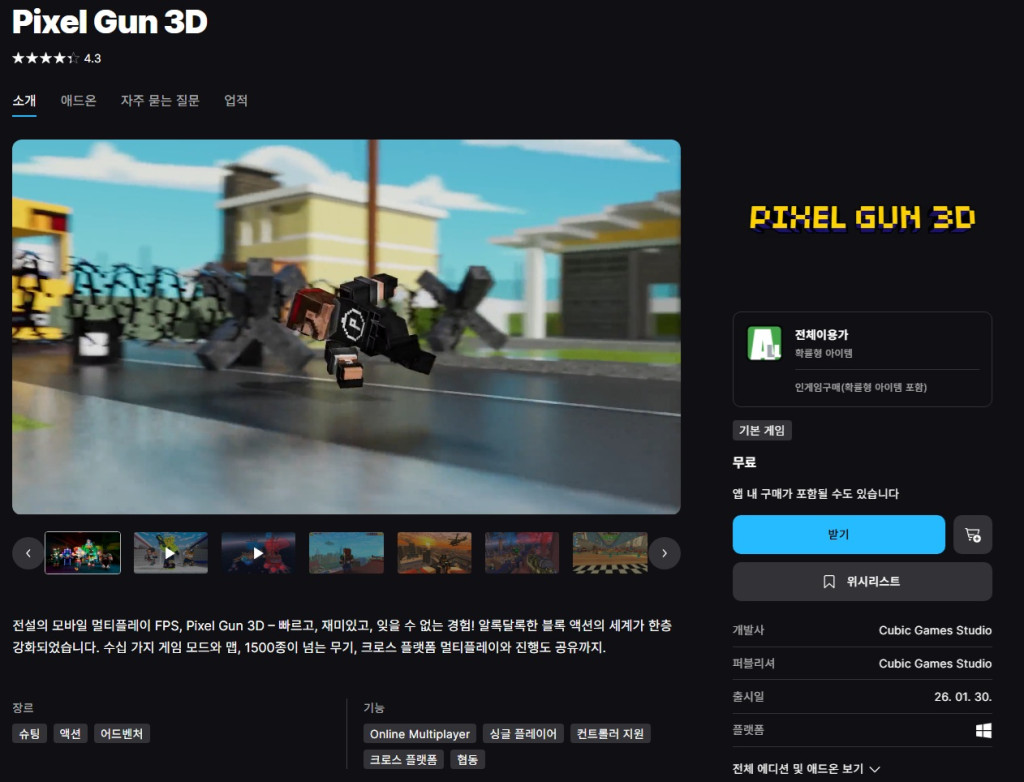Click the Windows platform icon
The height and width of the screenshot is (782, 1024).
[983, 731]
